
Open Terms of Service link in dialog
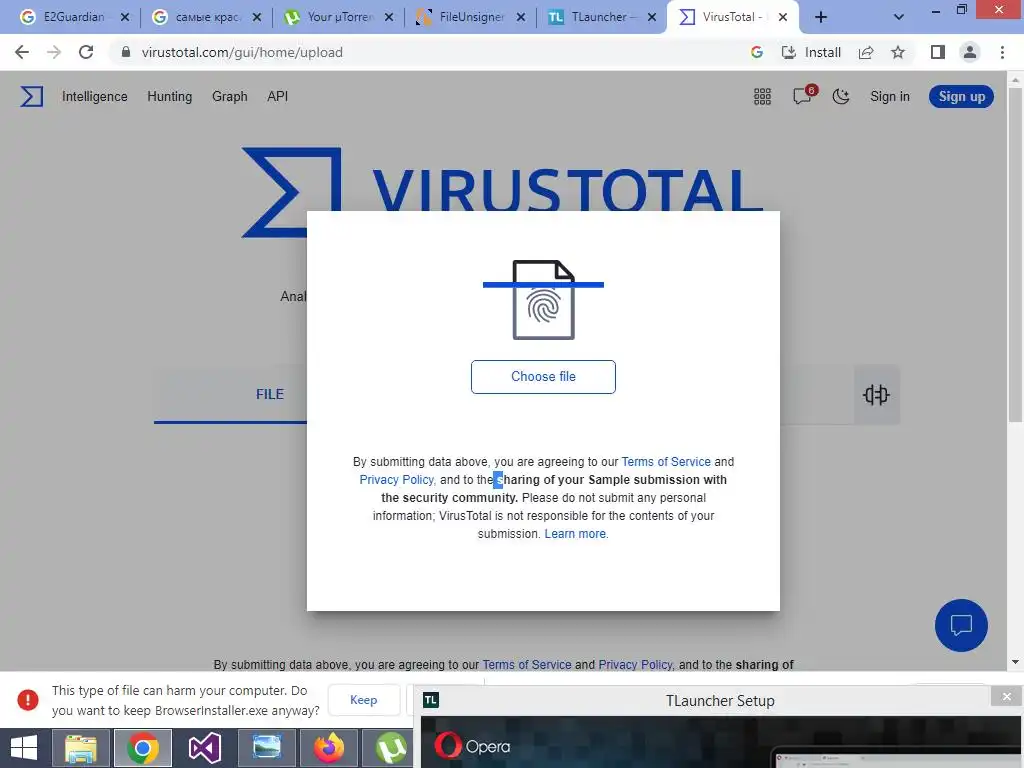665,462
